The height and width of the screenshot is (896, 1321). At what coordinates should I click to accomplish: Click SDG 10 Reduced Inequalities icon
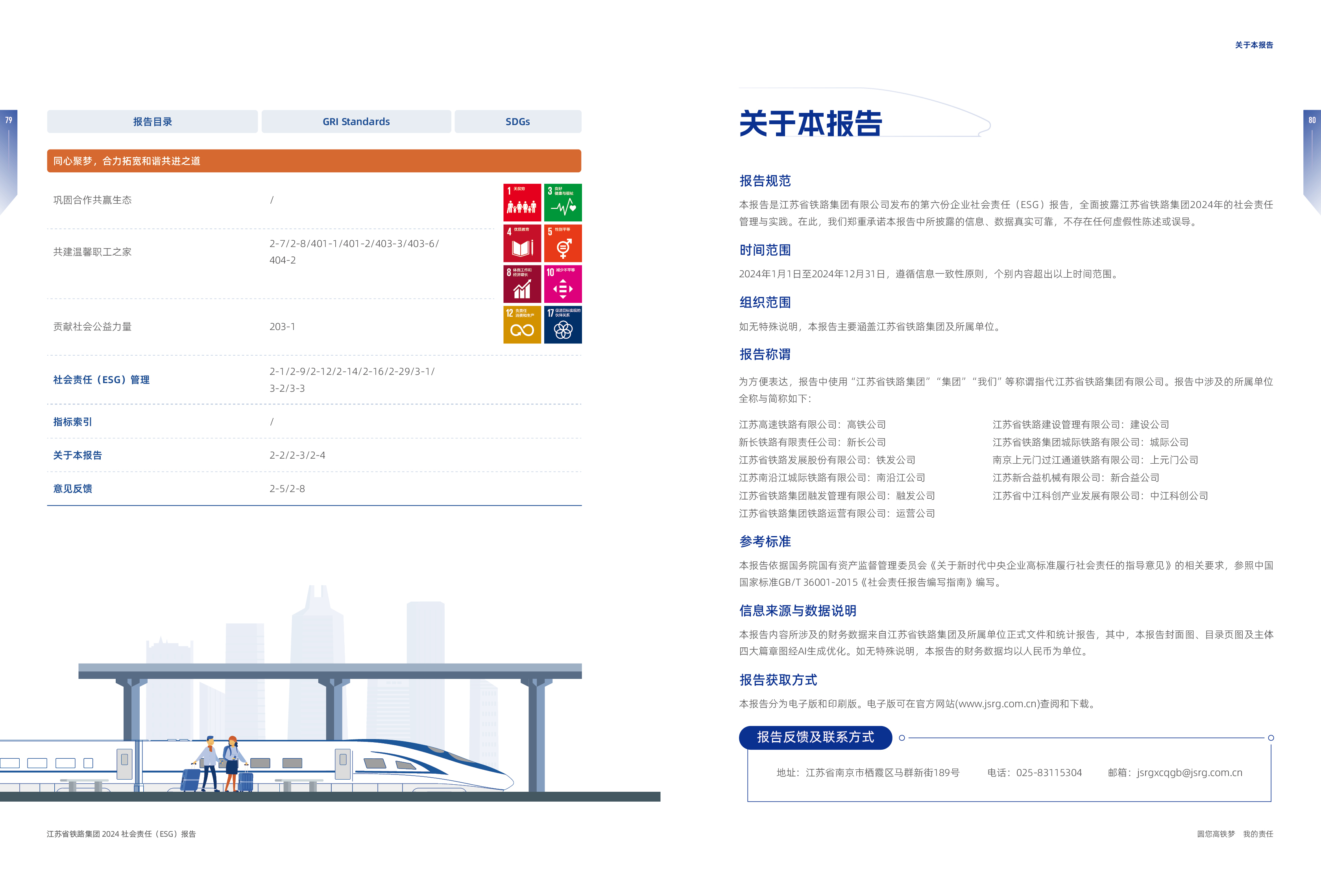tap(562, 284)
